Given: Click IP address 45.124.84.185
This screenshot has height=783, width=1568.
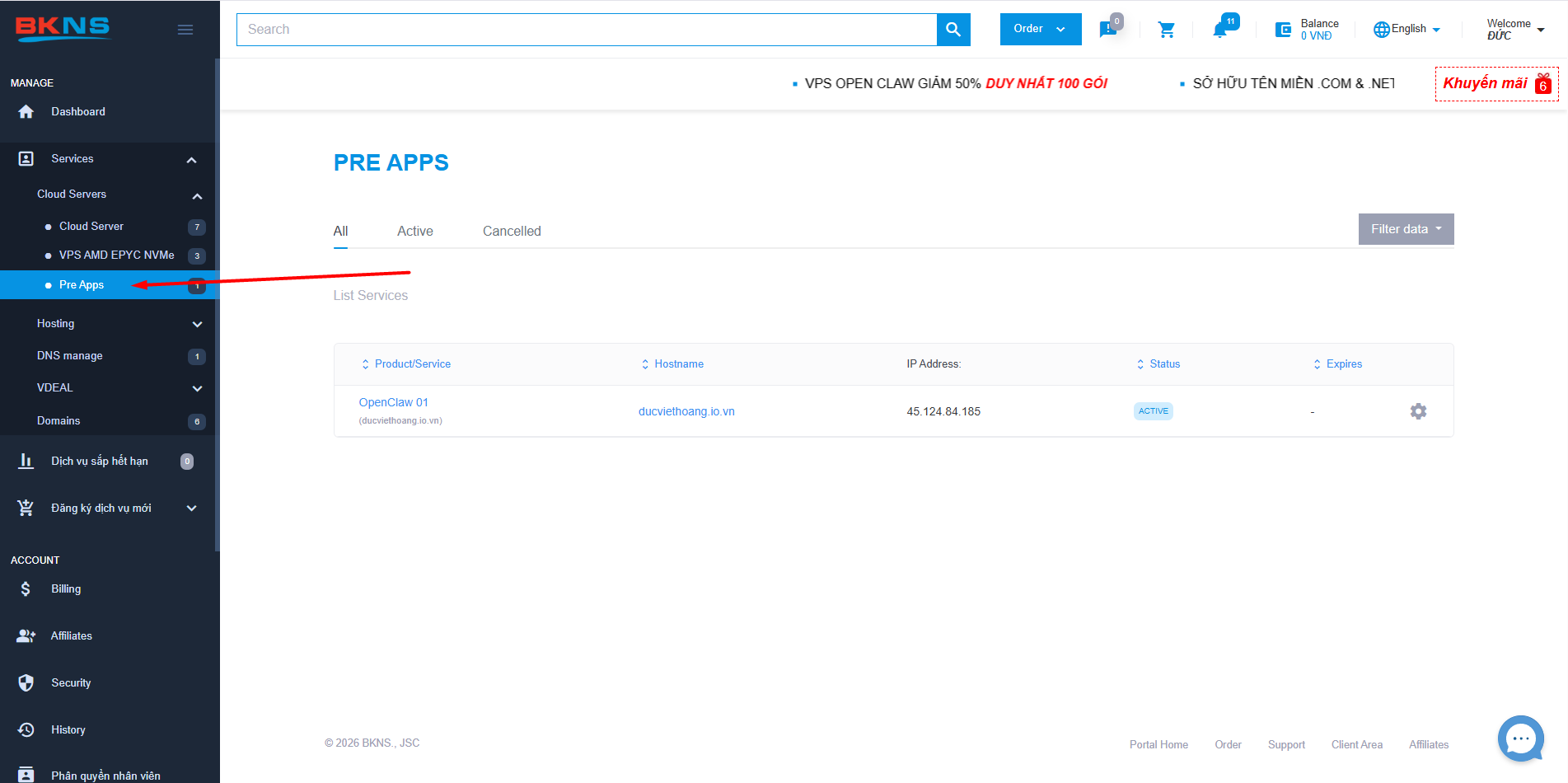Looking at the screenshot, I should pos(943,411).
